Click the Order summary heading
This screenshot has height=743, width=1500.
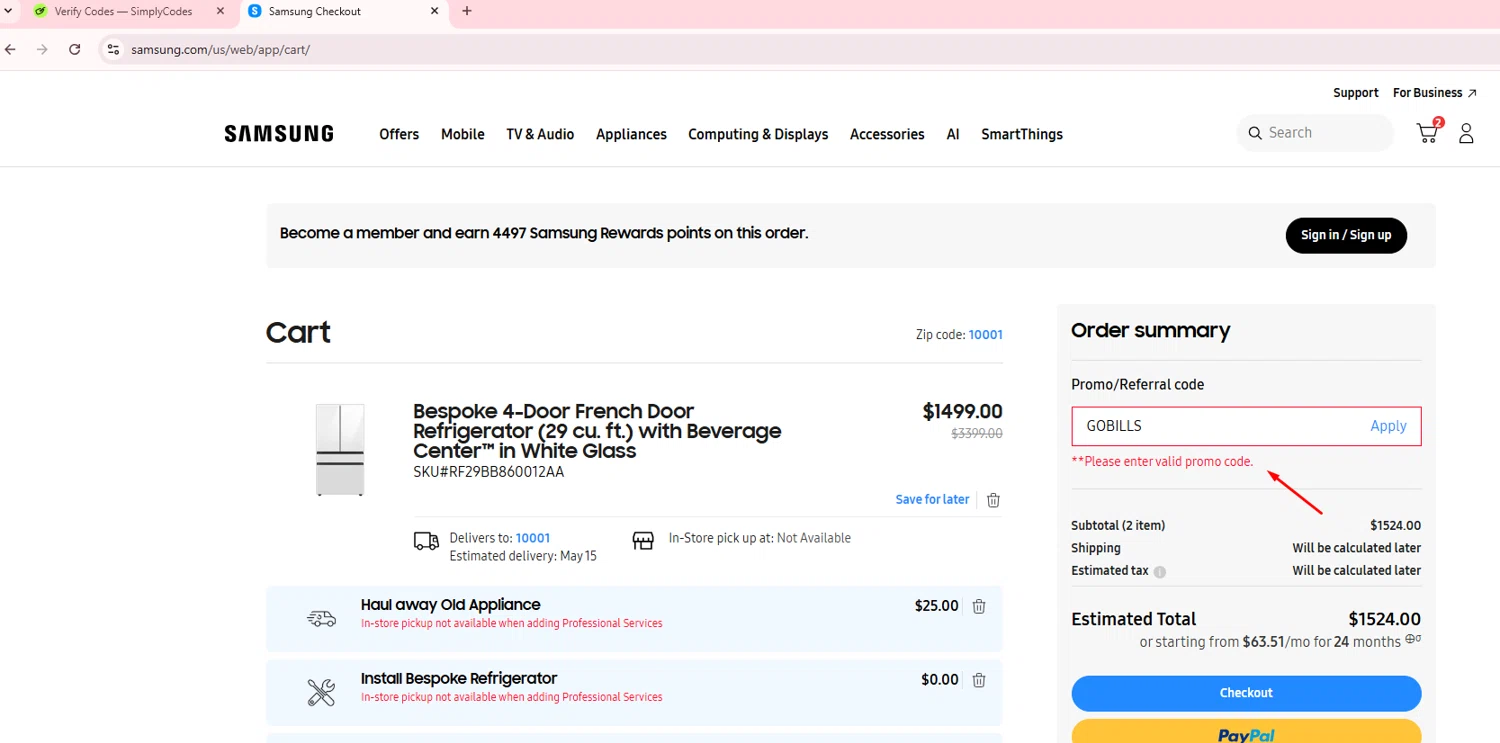1150,331
